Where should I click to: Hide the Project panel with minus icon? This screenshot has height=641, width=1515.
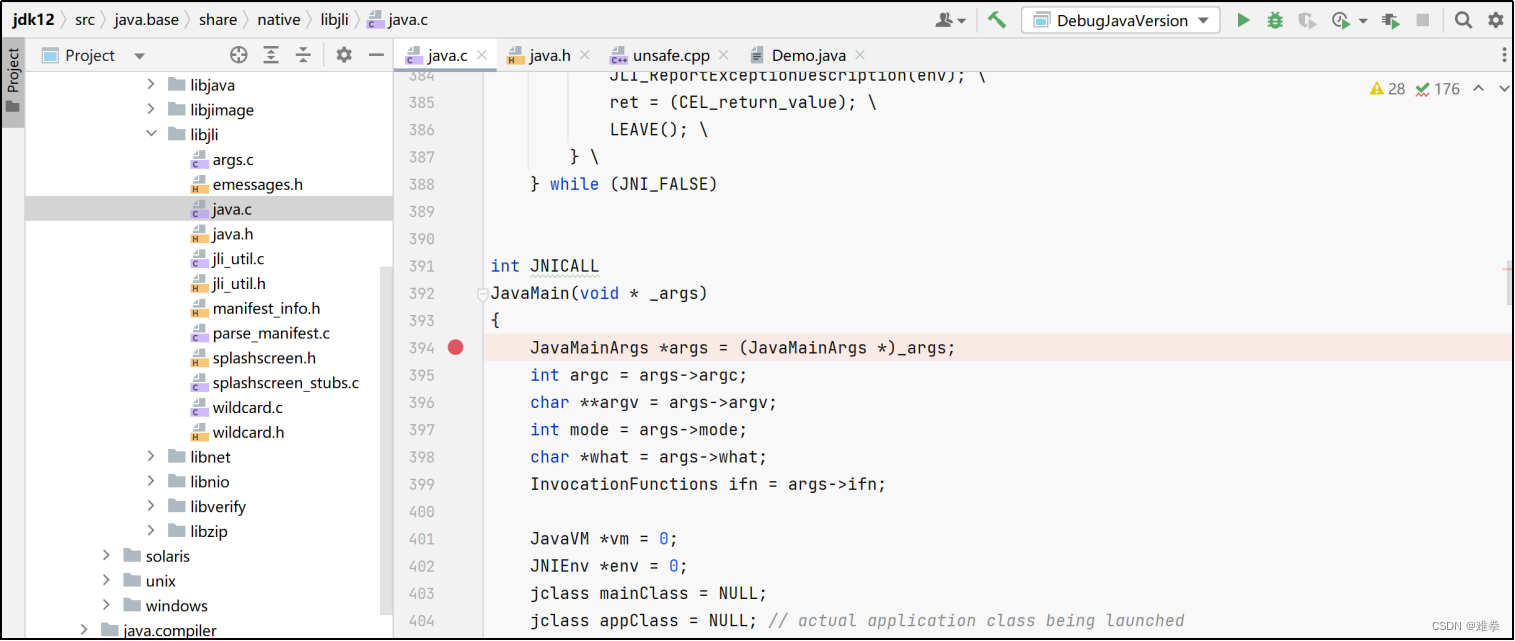[x=376, y=55]
